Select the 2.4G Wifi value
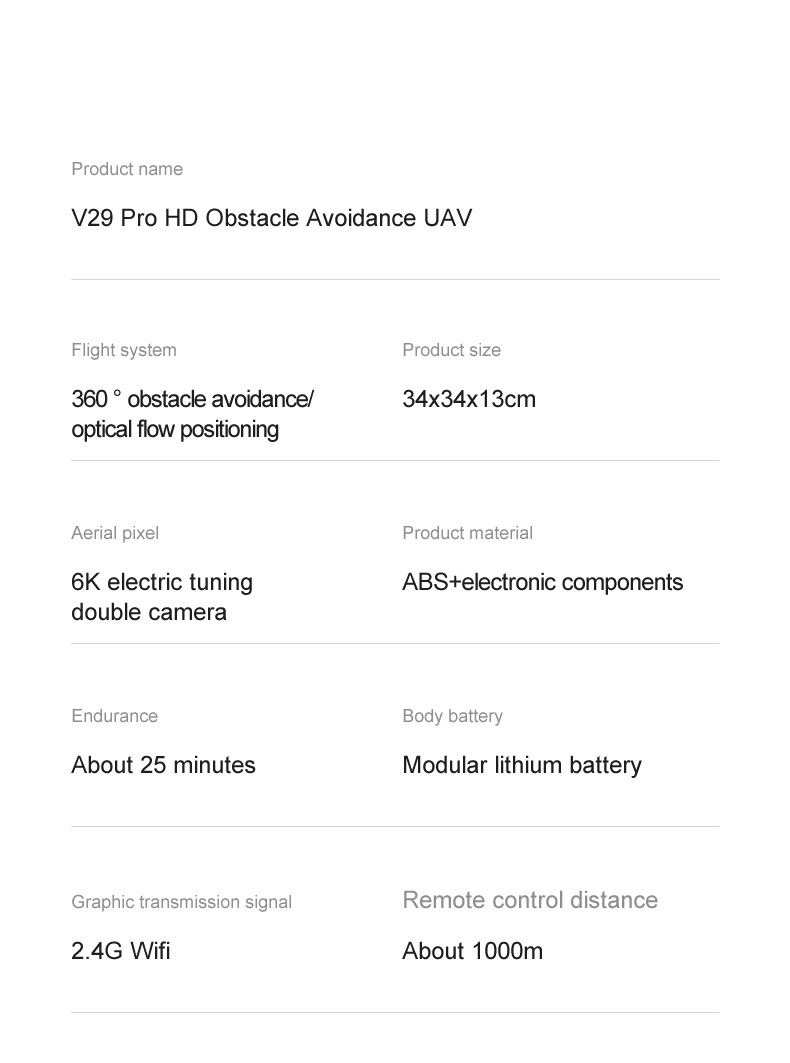This screenshot has height=1063, width=790. [x=121, y=951]
